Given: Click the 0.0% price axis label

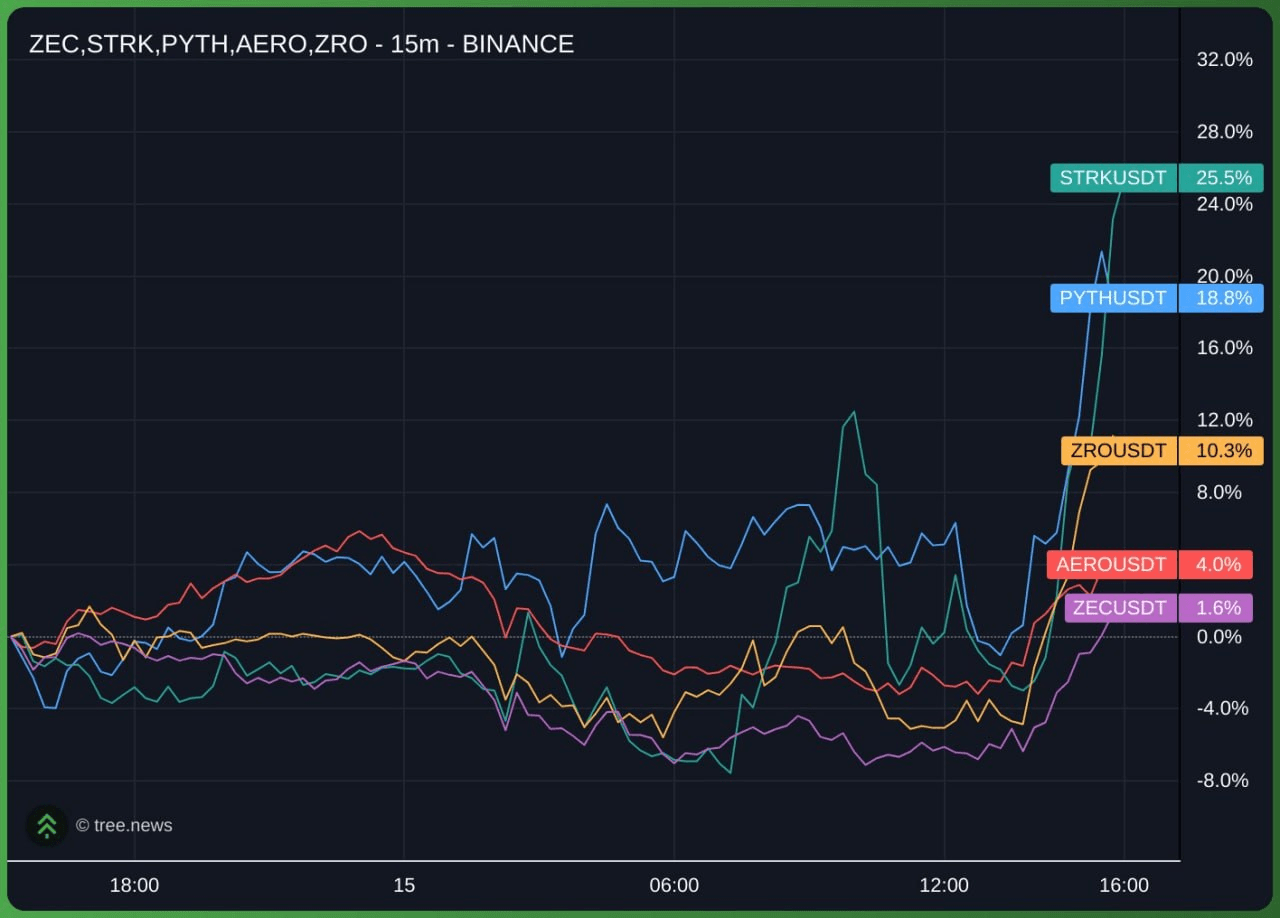Looking at the screenshot, I should pyautogui.click(x=1219, y=637).
